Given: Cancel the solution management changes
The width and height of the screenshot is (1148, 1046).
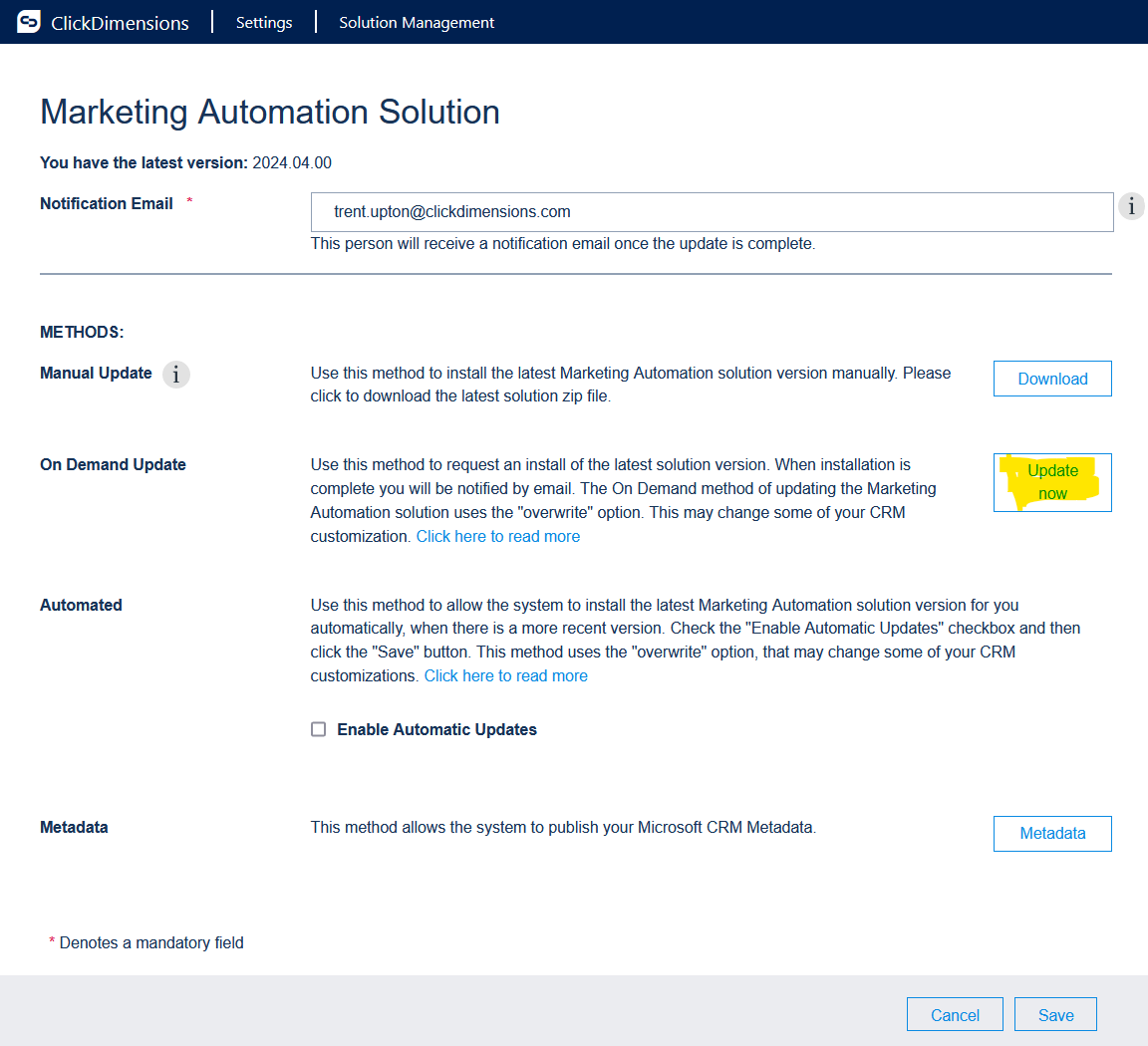Looking at the screenshot, I should (955, 1014).
